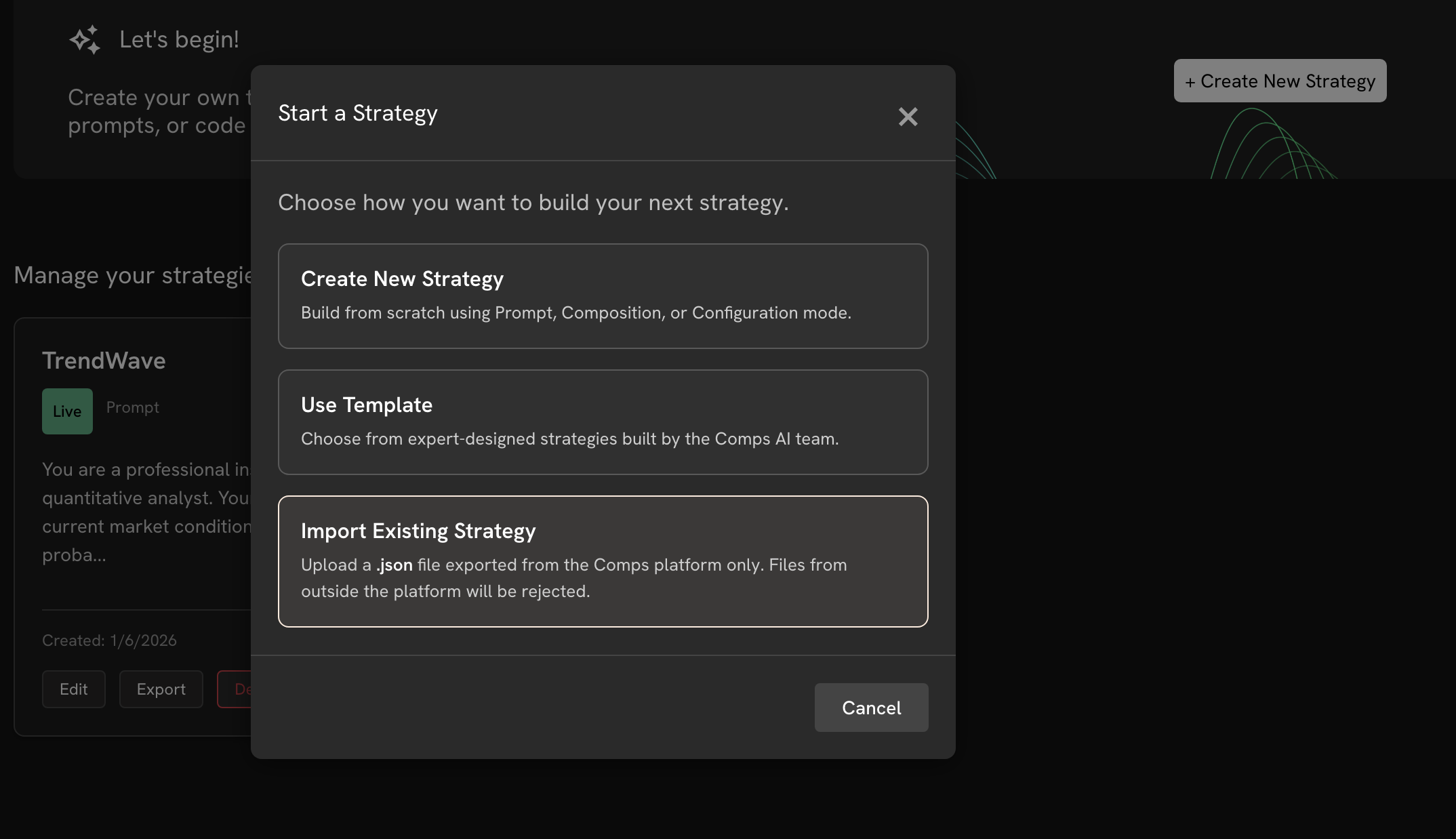Pick the Import Existing Strategy option
The width and height of the screenshot is (1456, 839).
(603, 561)
